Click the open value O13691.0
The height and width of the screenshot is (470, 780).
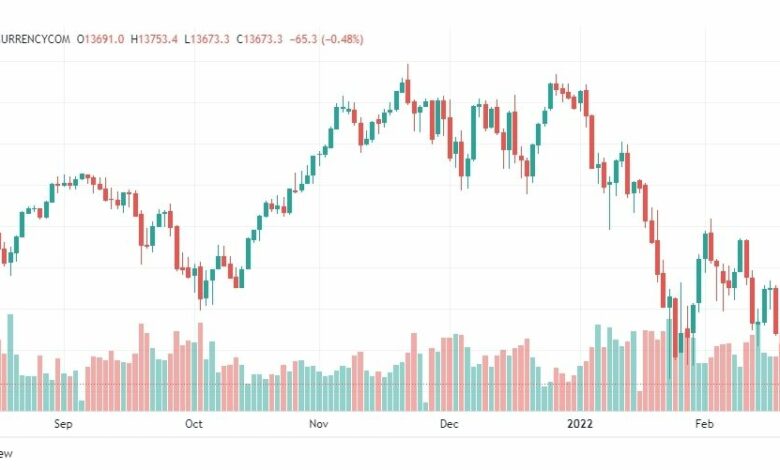pyautogui.click(x=100, y=39)
